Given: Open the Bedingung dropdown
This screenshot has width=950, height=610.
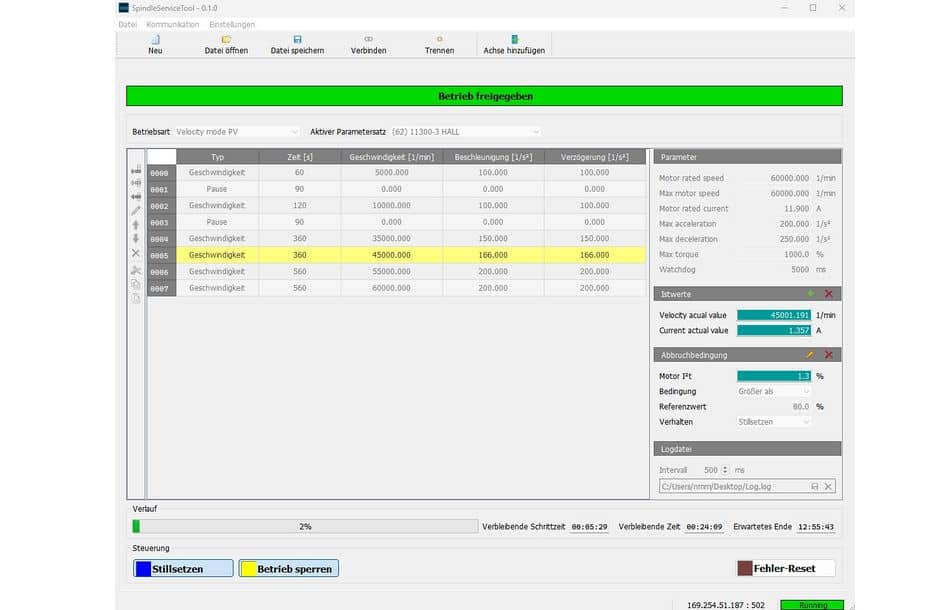Looking at the screenshot, I should (x=774, y=391).
